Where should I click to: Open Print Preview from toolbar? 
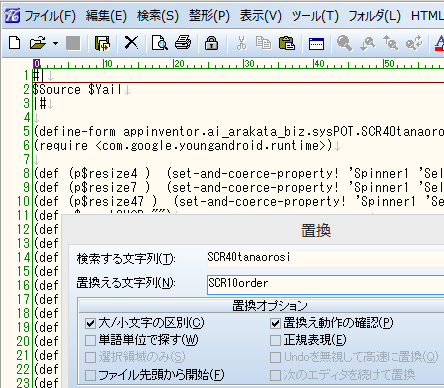159,43
